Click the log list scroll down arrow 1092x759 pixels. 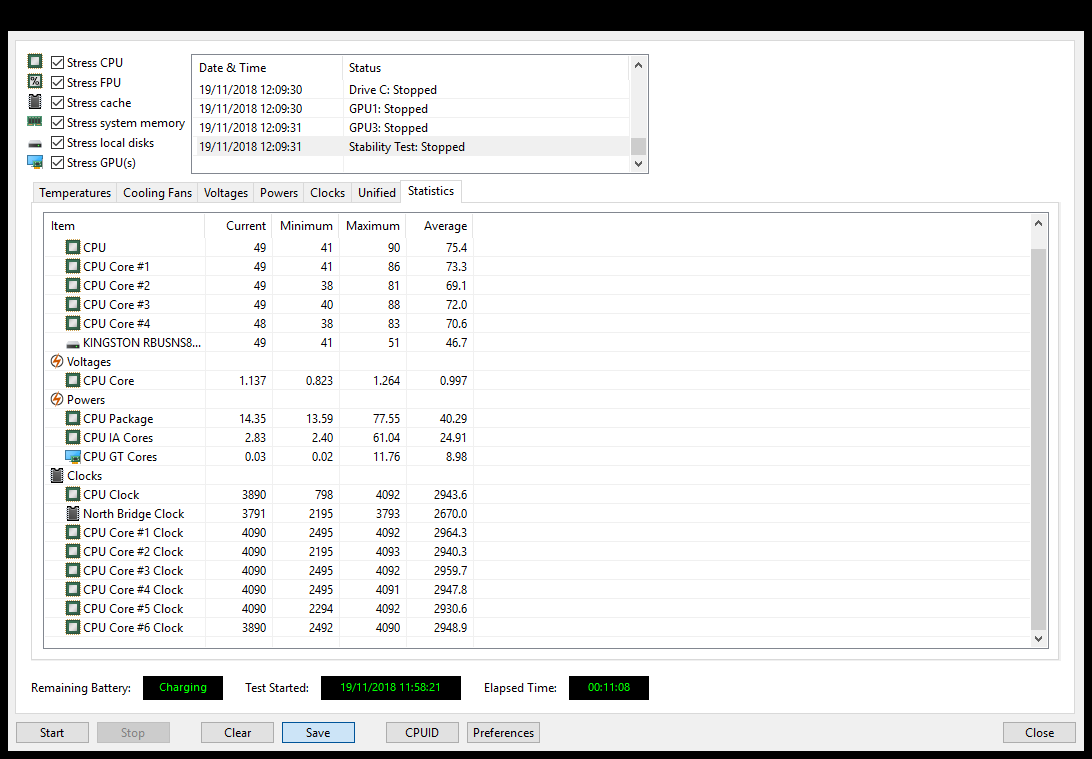tap(638, 164)
